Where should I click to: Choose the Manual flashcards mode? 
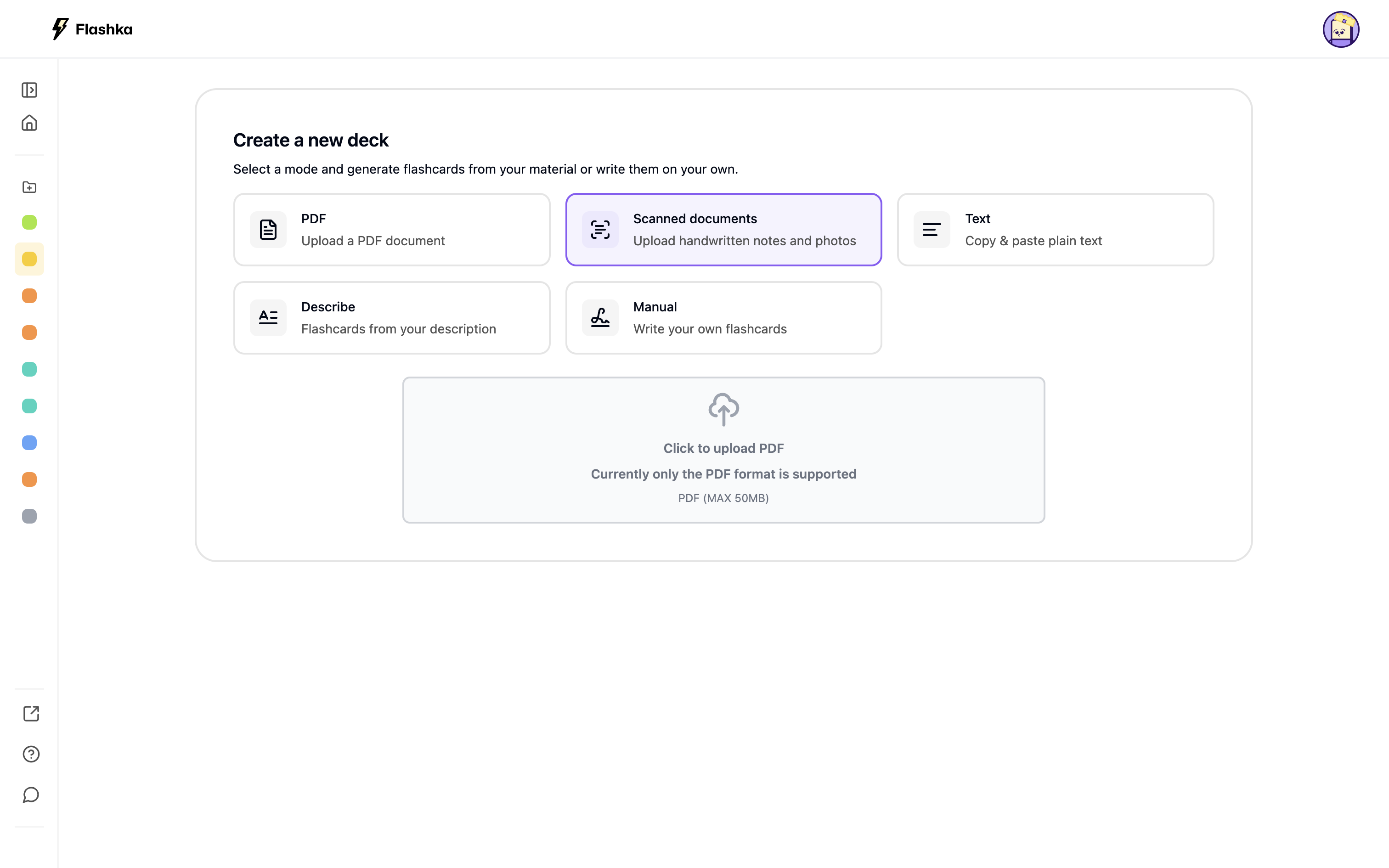(x=723, y=317)
